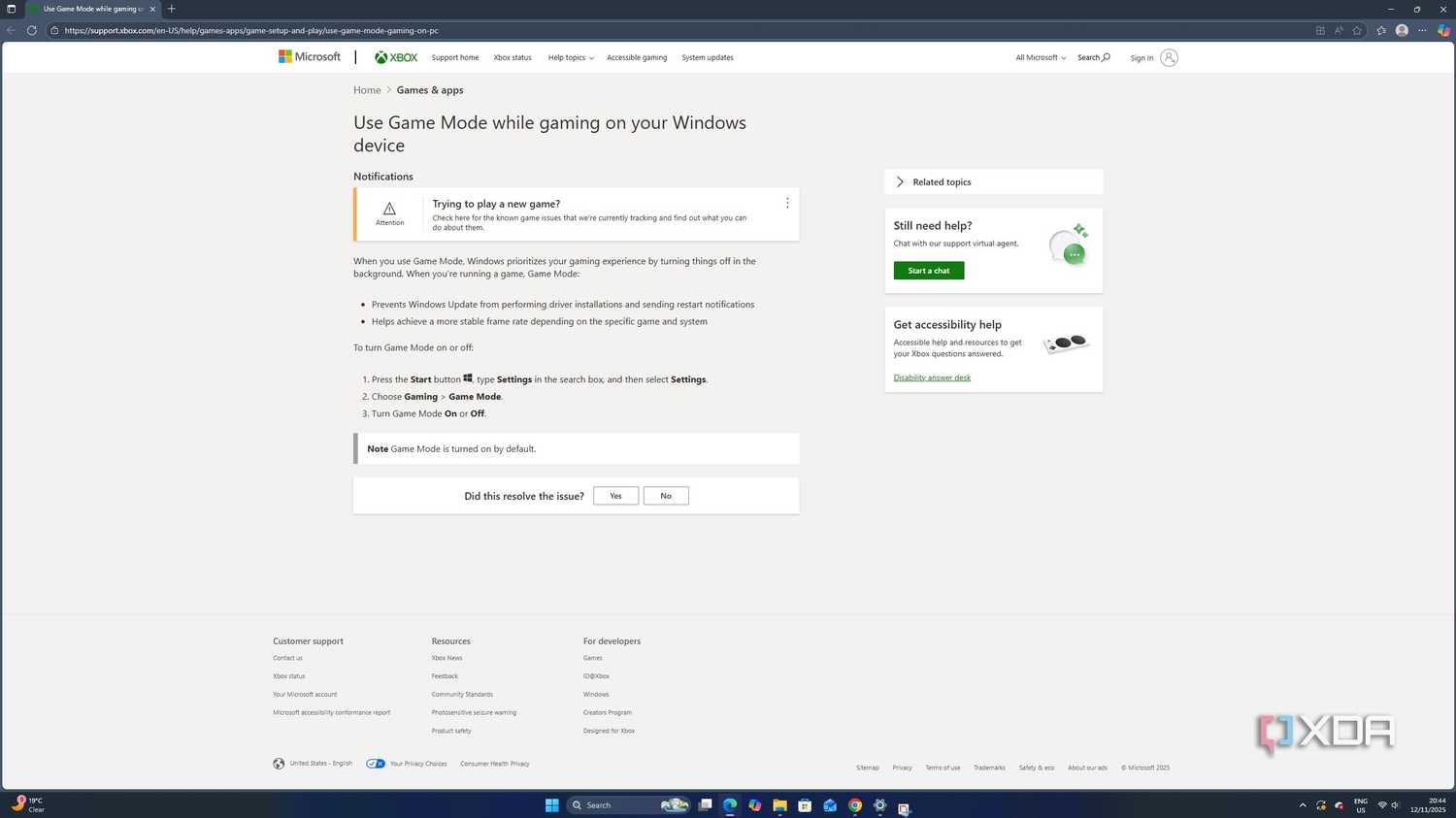Go to the Home breadcrumb link
Screen dimensions: 1456x818
367,90
